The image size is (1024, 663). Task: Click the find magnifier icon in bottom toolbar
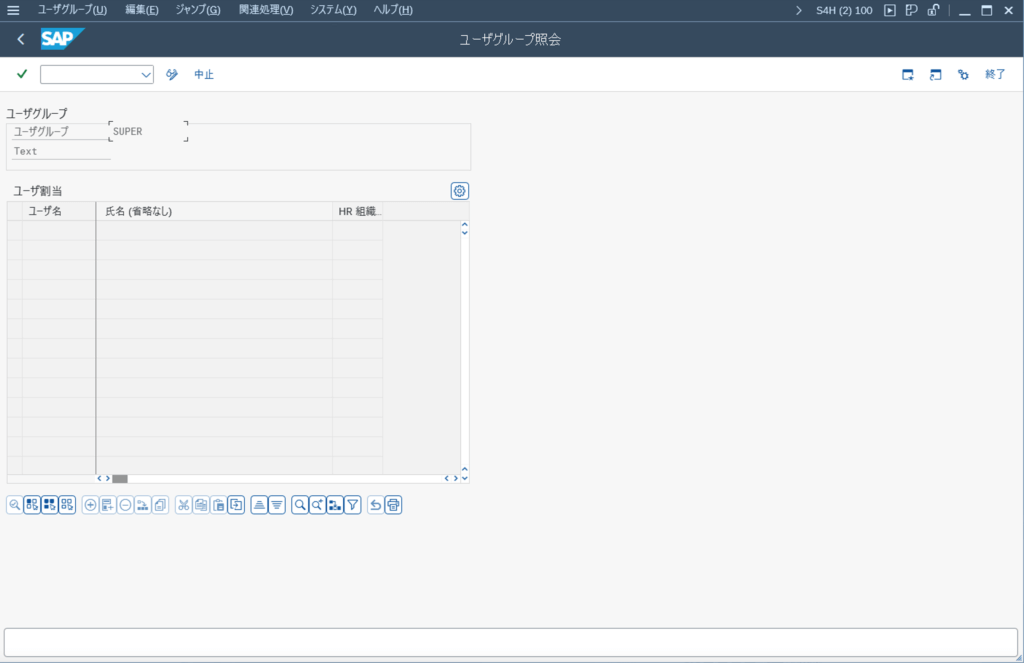click(x=300, y=505)
